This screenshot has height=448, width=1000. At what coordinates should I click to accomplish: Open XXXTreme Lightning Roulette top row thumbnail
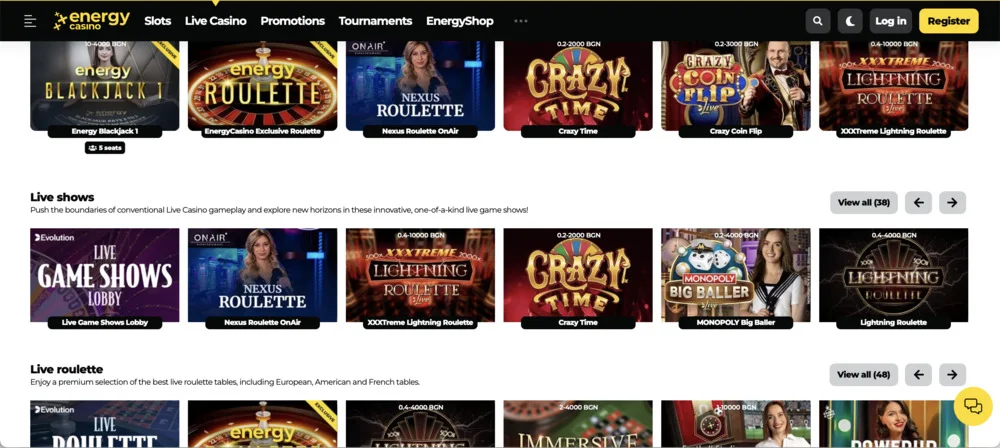pos(893,86)
